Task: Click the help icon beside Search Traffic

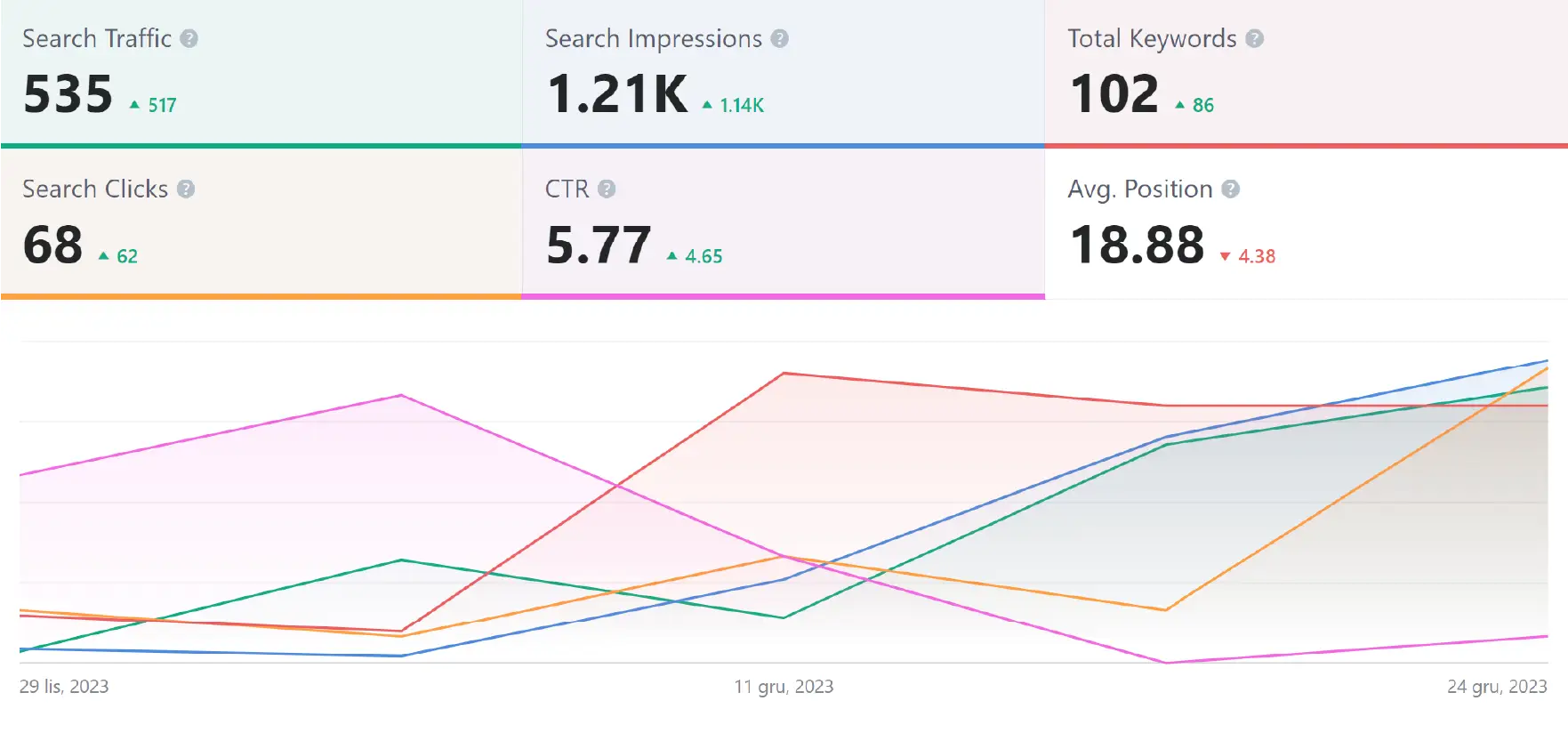Action: pos(189,39)
